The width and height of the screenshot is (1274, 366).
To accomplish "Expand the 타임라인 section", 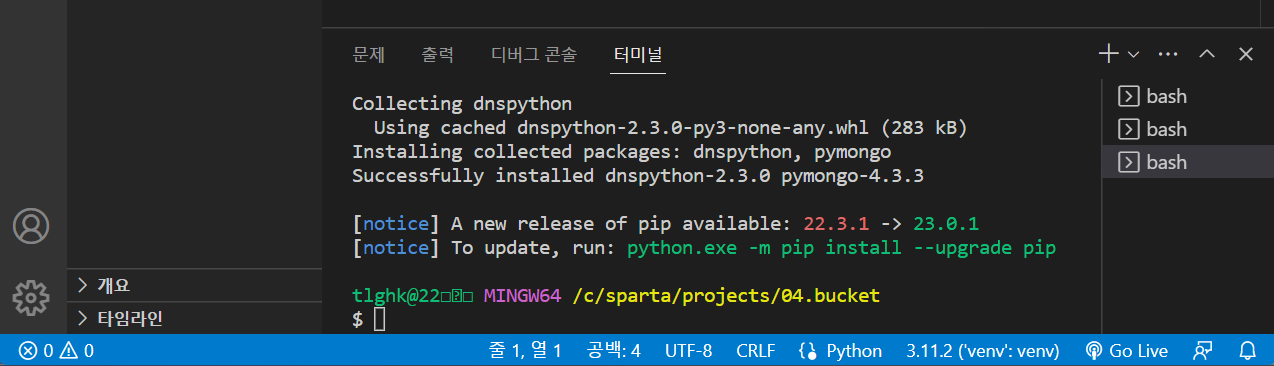I will coord(194,319).
